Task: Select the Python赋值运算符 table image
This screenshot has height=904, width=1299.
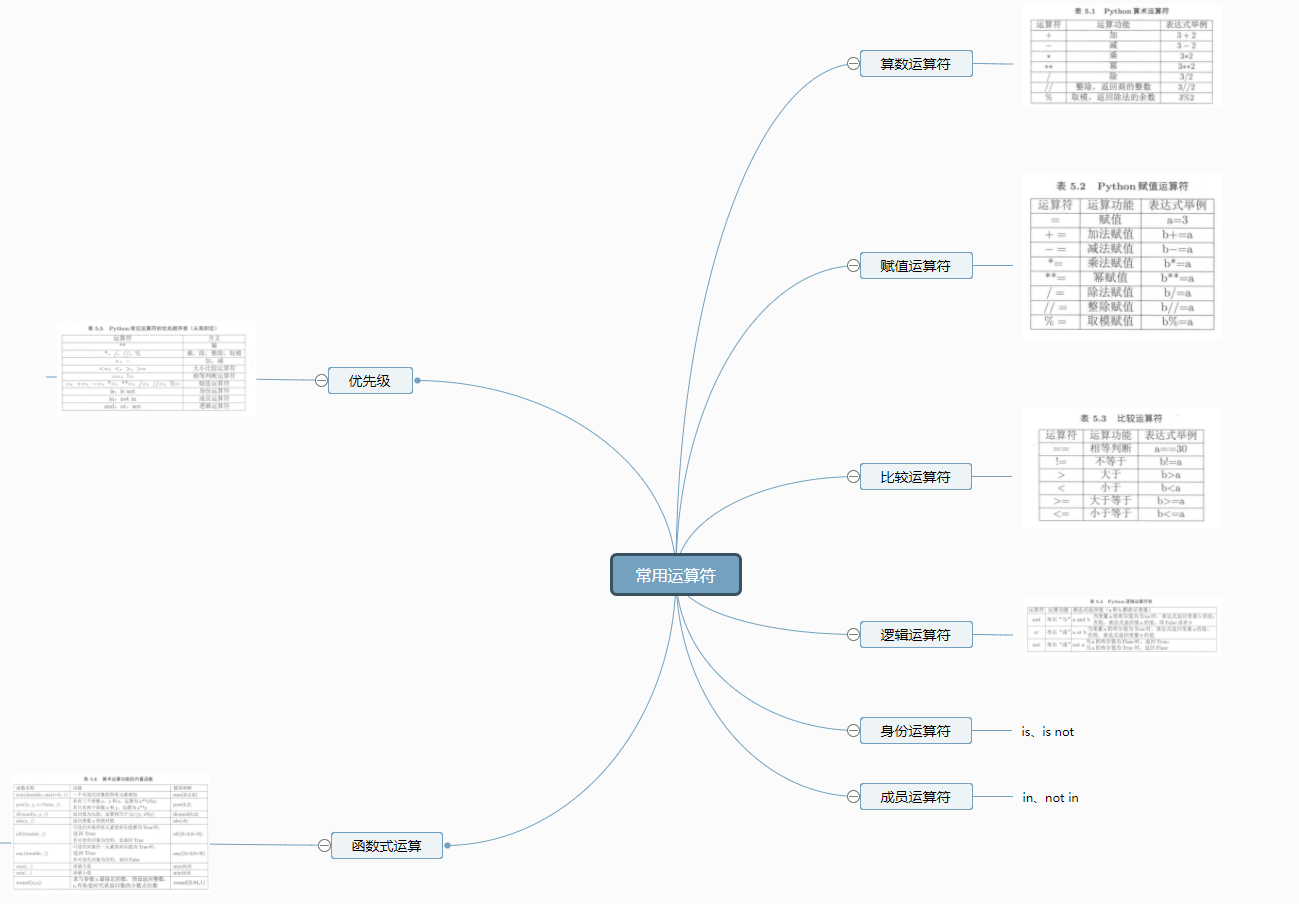Action: (x=1122, y=256)
